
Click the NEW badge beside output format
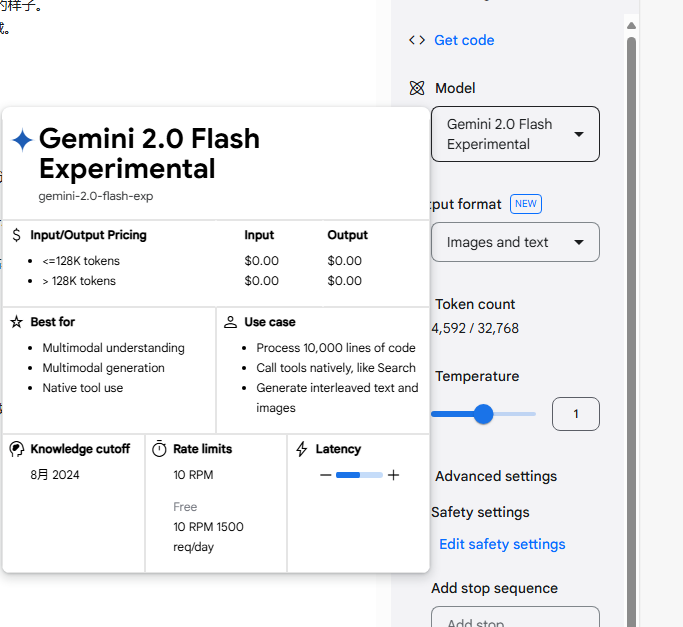526,204
